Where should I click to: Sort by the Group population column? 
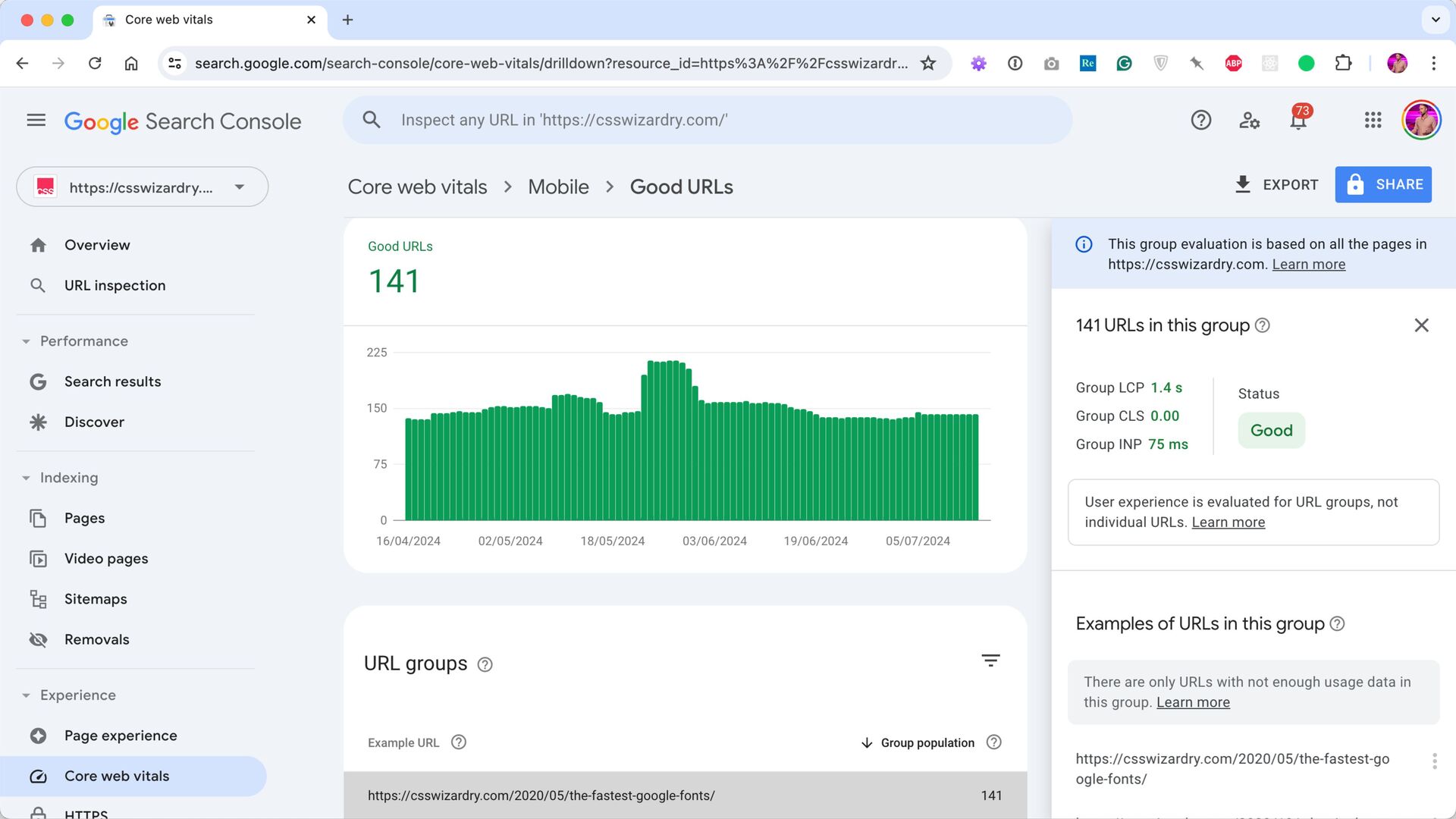(x=926, y=742)
